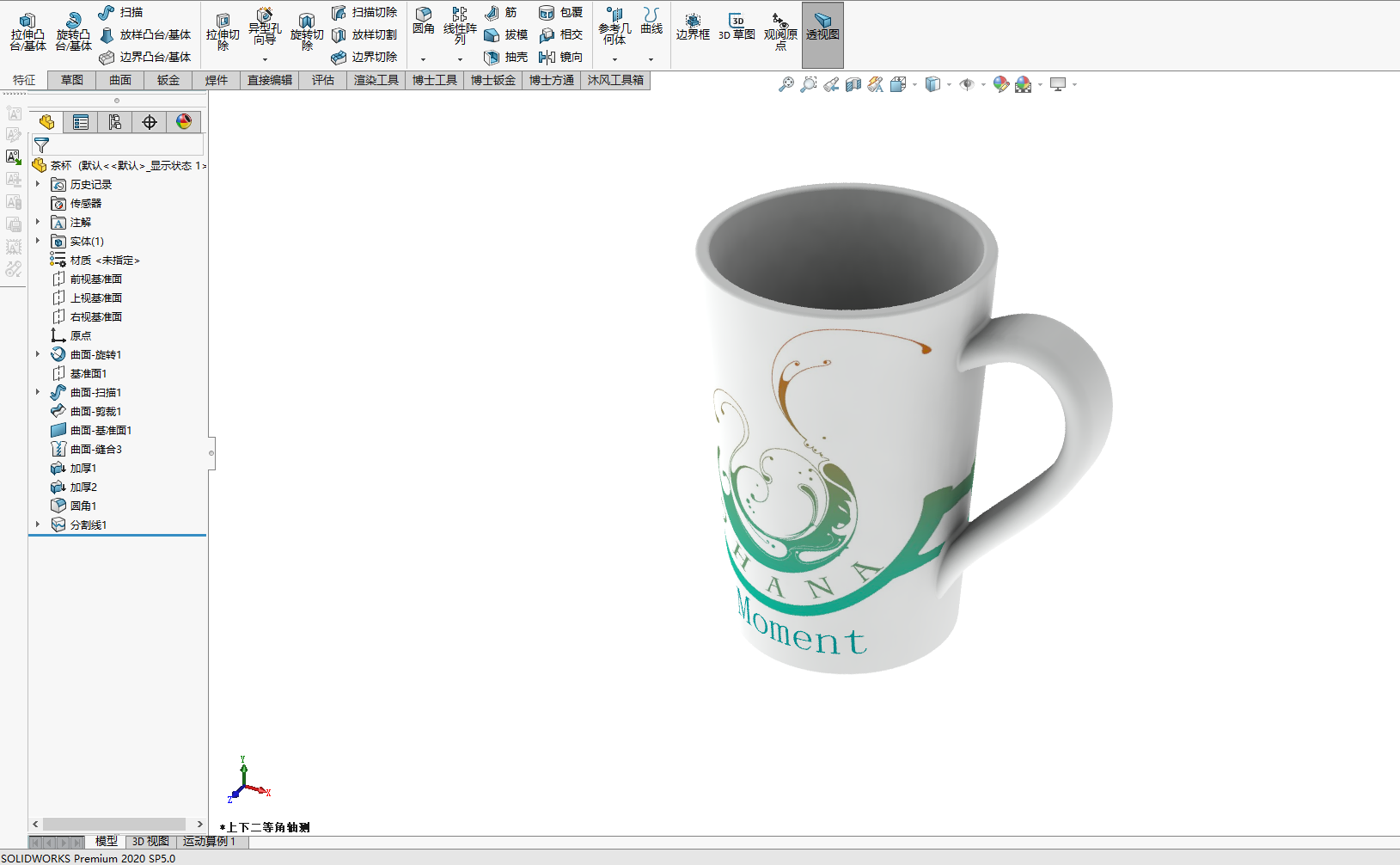Click the Lofted Cut tool (放样切割)

[364, 34]
